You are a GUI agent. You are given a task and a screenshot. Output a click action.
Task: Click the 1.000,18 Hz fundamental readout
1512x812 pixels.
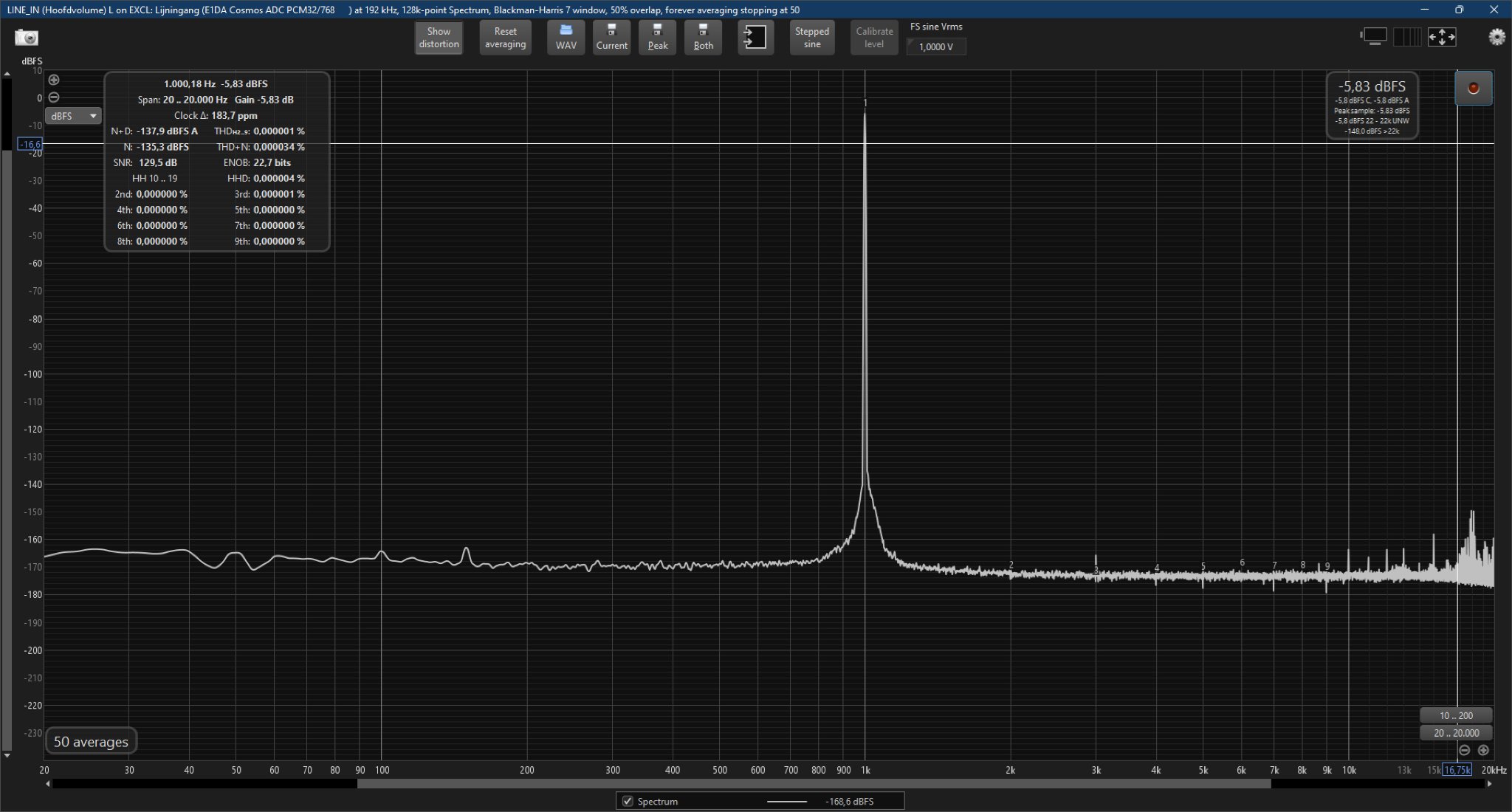pos(189,83)
